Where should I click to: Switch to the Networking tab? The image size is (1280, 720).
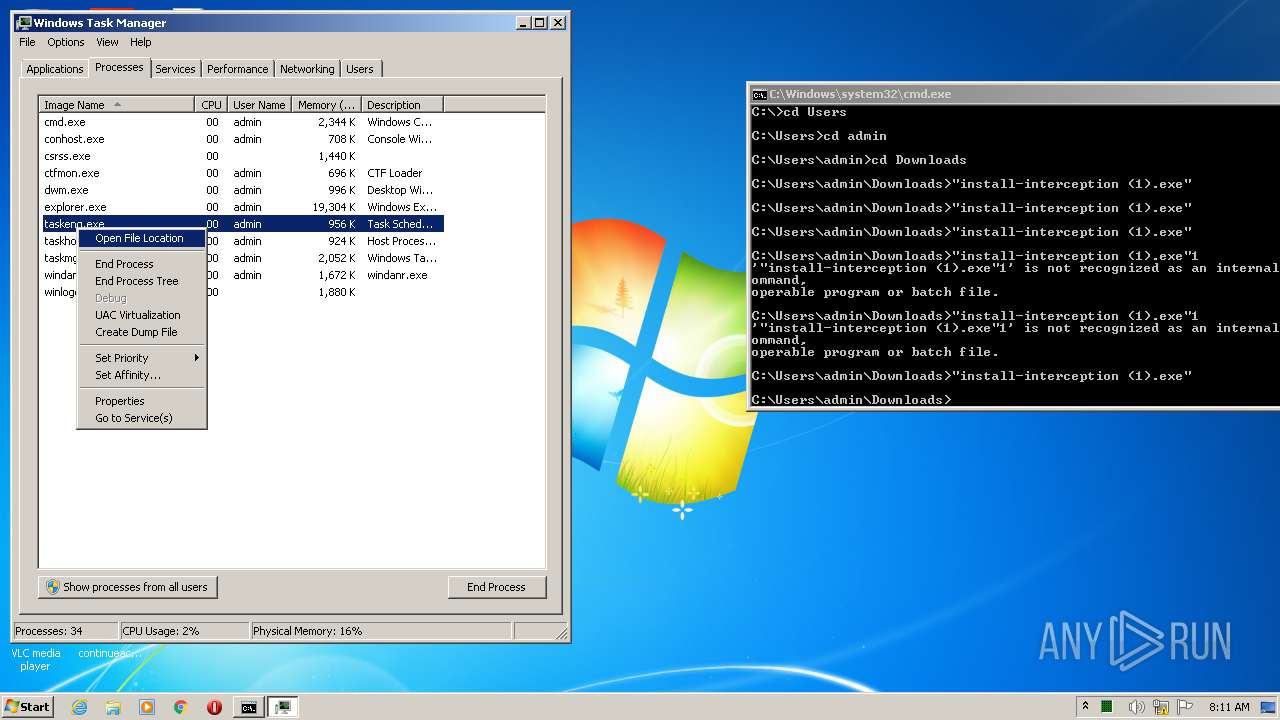(307, 69)
